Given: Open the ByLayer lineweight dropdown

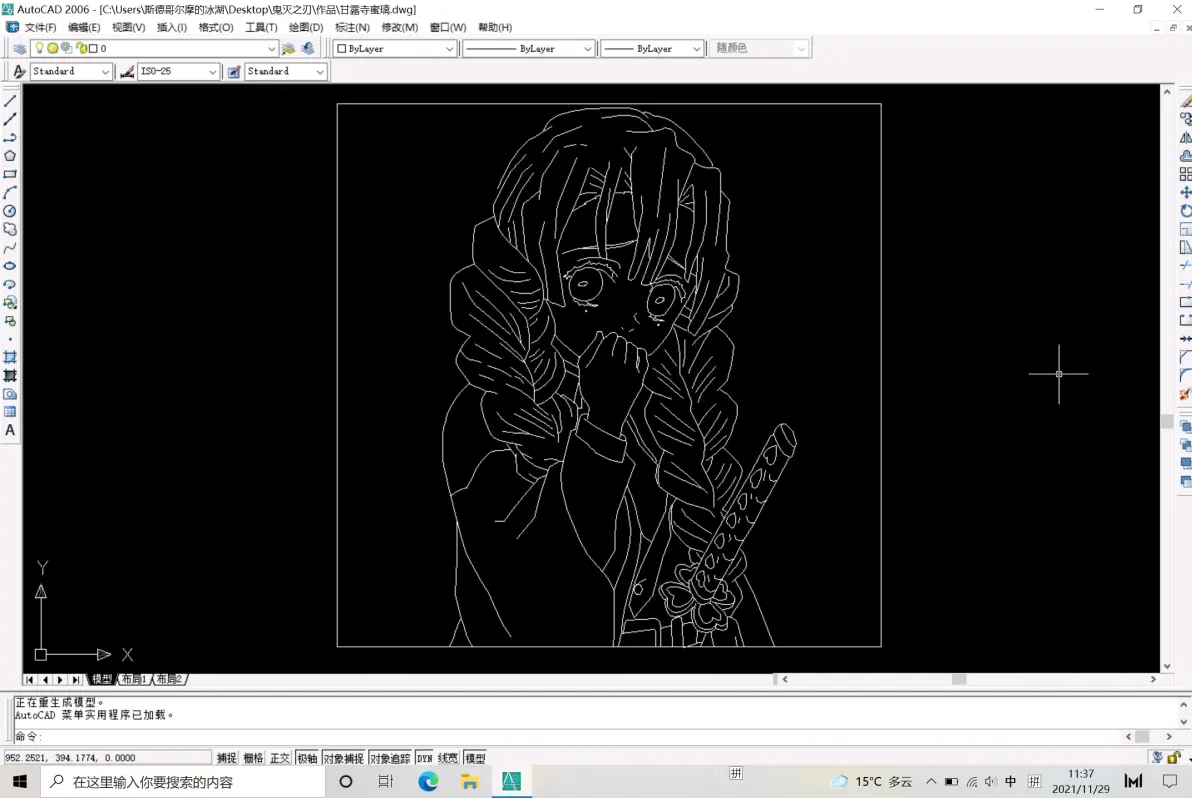Looking at the screenshot, I should point(696,49).
